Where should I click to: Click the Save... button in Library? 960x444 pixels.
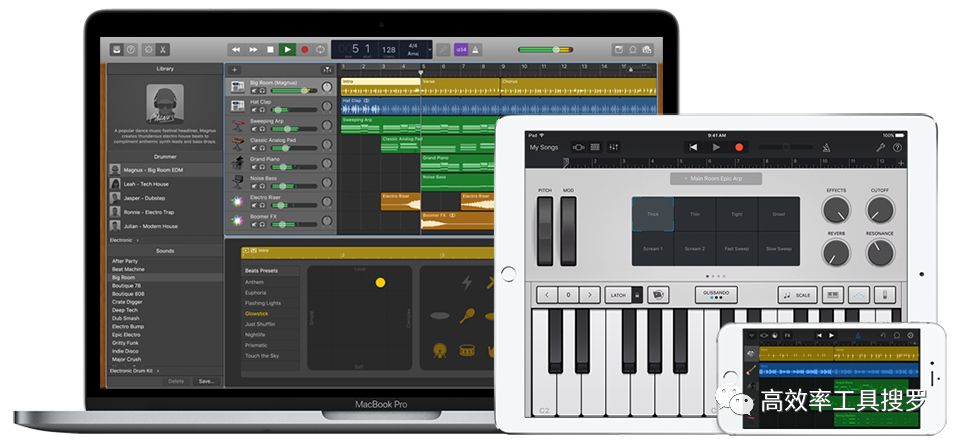(206, 381)
